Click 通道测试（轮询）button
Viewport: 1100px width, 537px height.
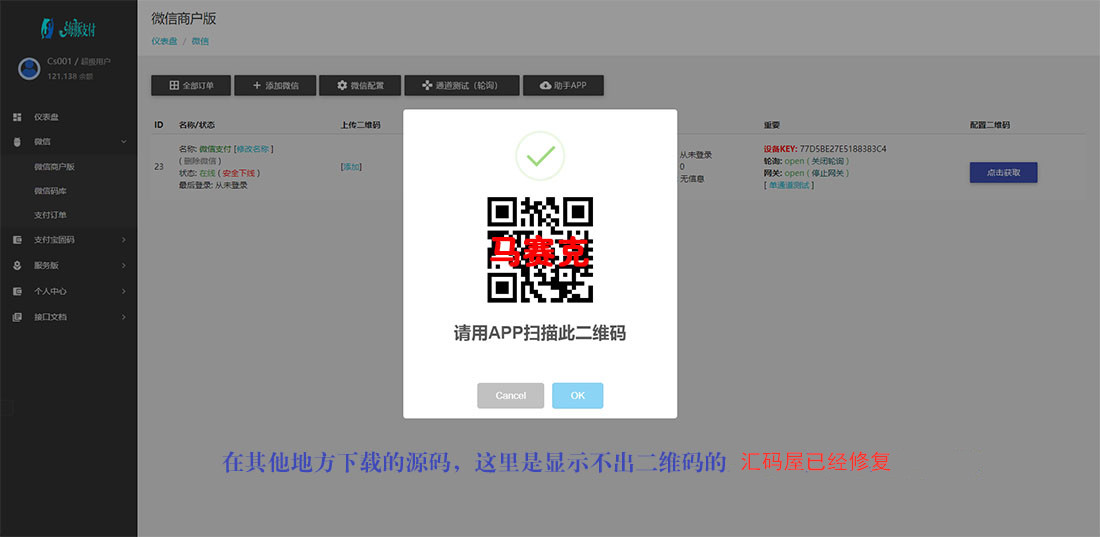pos(462,86)
